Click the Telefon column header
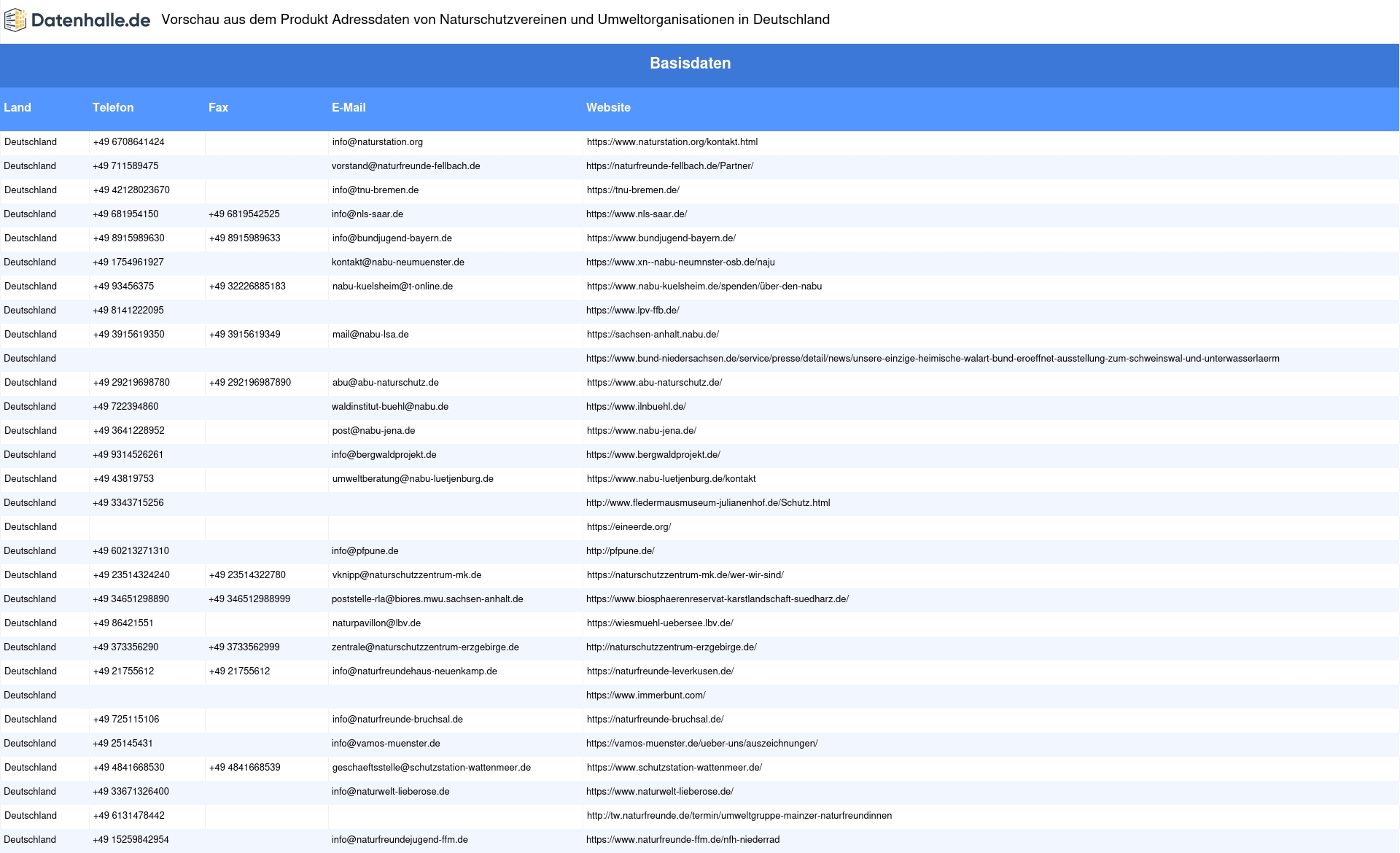Image resolution: width=1400 pixels, height=853 pixels. point(113,107)
